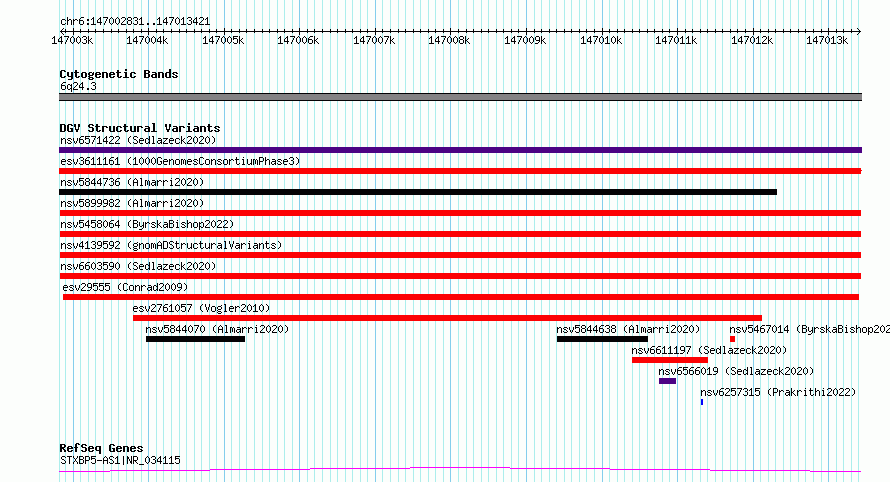Select the esv29555 red variant bar
The width and height of the screenshot is (890, 482).
461,297
